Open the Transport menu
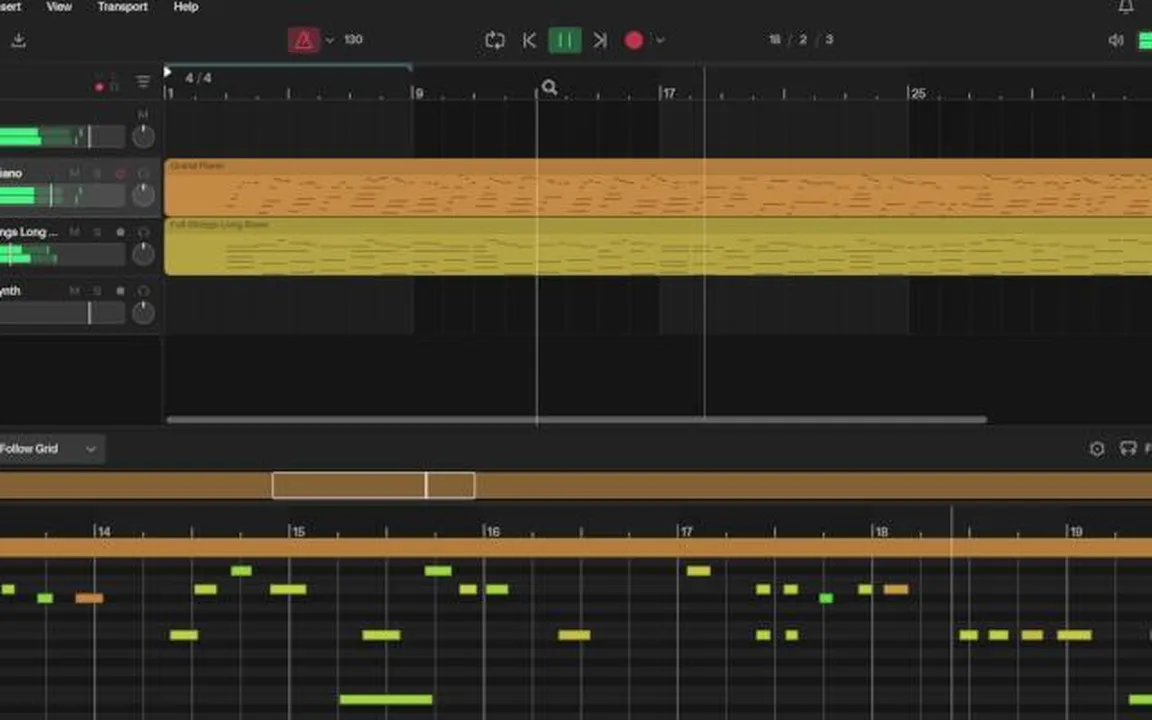Screen dimensions: 1152x720 click(122, 7)
